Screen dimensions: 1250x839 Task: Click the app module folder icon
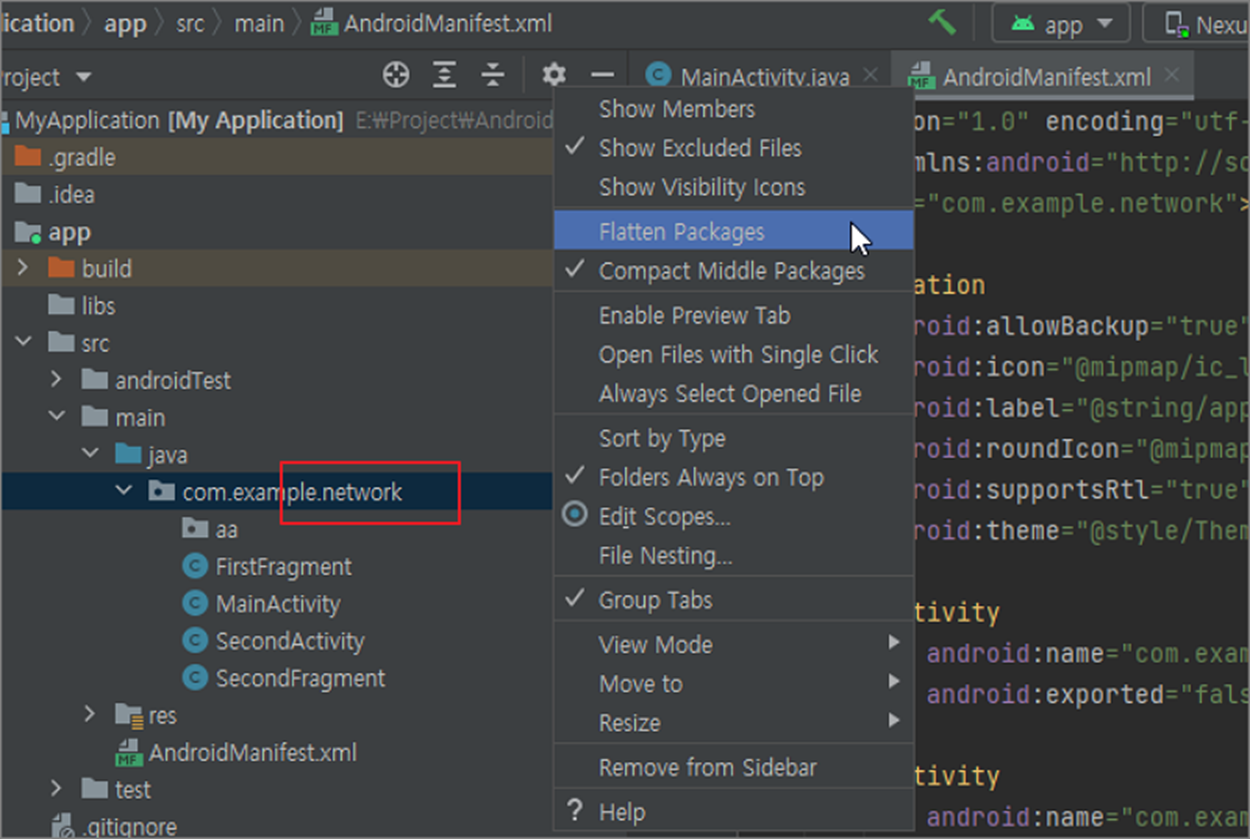pyautogui.click(x=28, y=232)
